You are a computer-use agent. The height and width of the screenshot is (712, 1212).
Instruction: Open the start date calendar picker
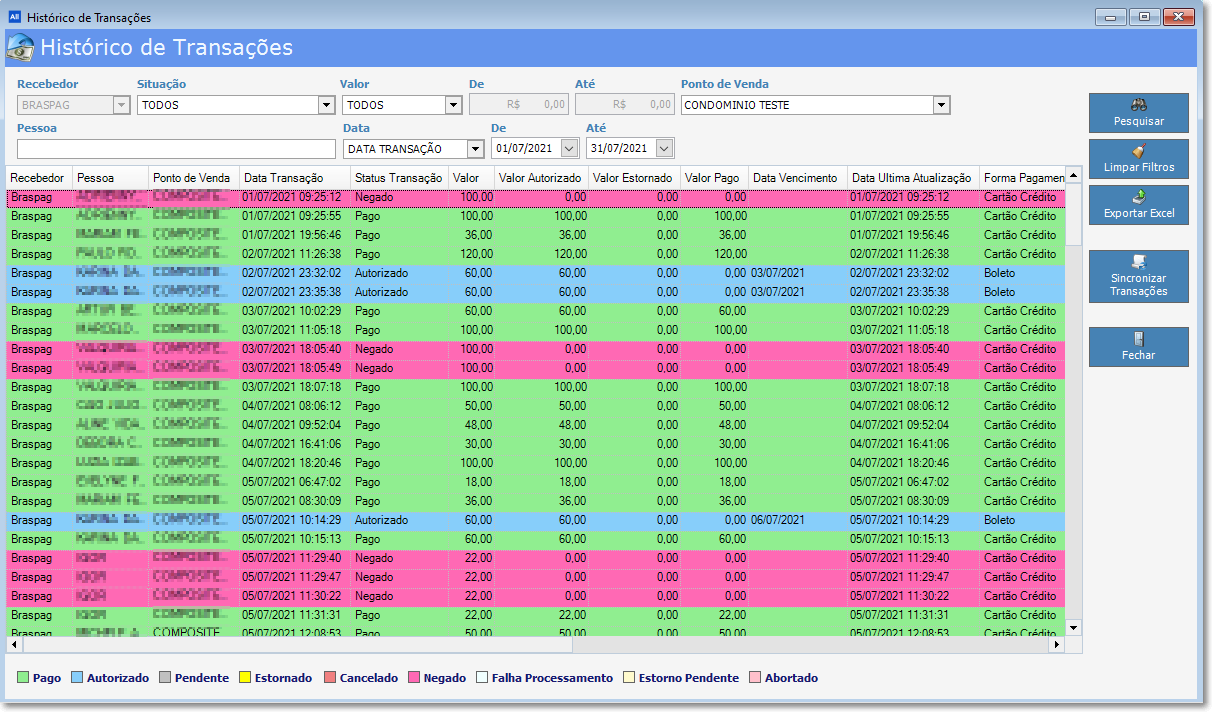[569, 149]
